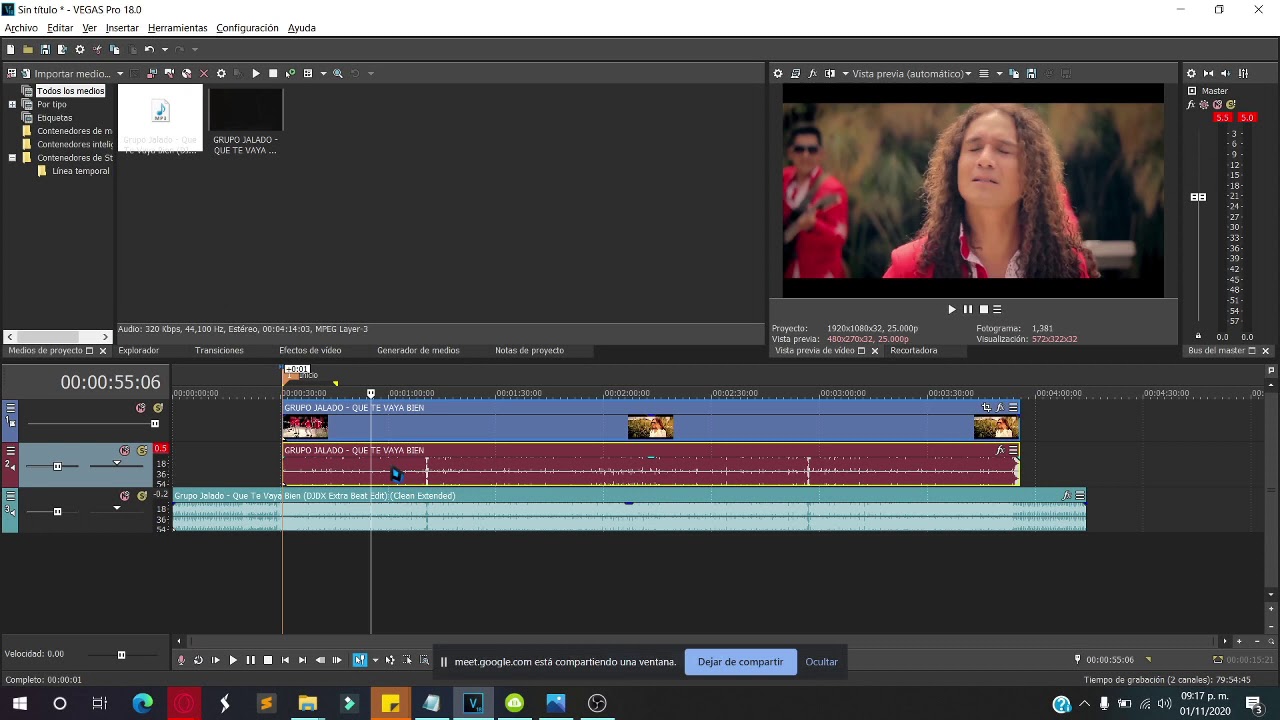This screenshot has height=720, width=1280.
Task: Stop media preview in Project Media toolbar
Action: coord(273,73)
